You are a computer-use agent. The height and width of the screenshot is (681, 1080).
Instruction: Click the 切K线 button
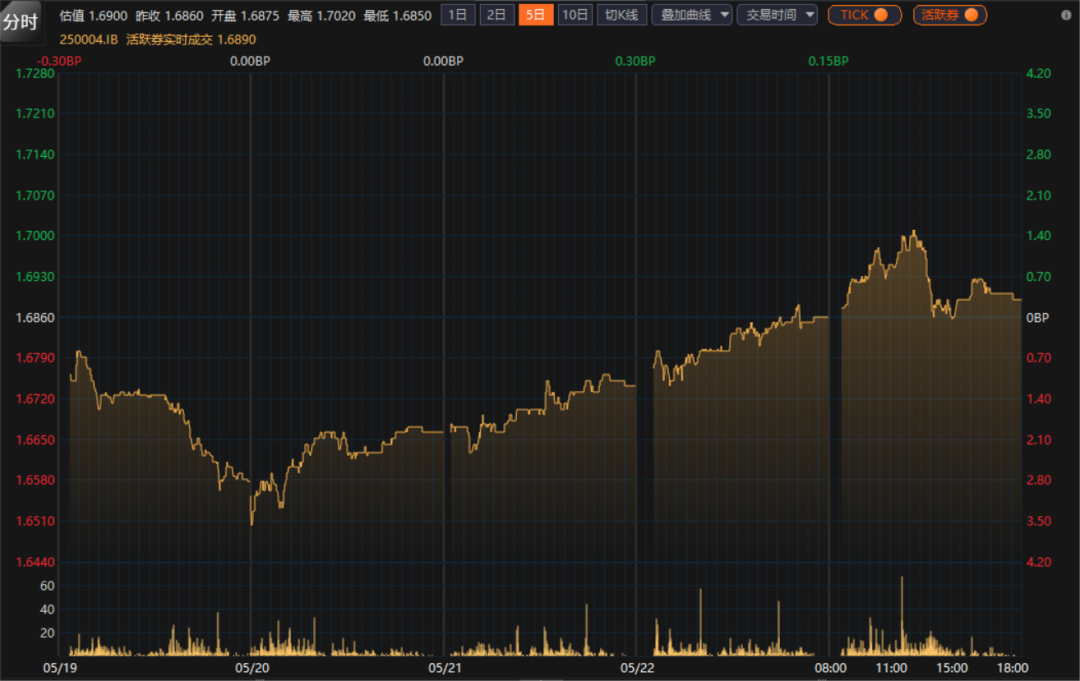coord(621,15)
